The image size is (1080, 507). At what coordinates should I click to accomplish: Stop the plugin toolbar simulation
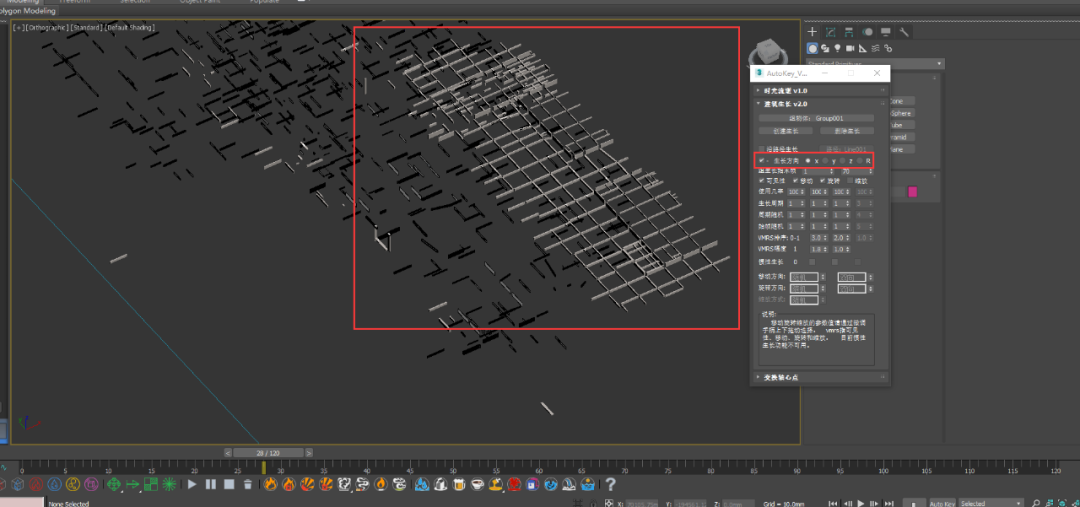pos(229,484)
